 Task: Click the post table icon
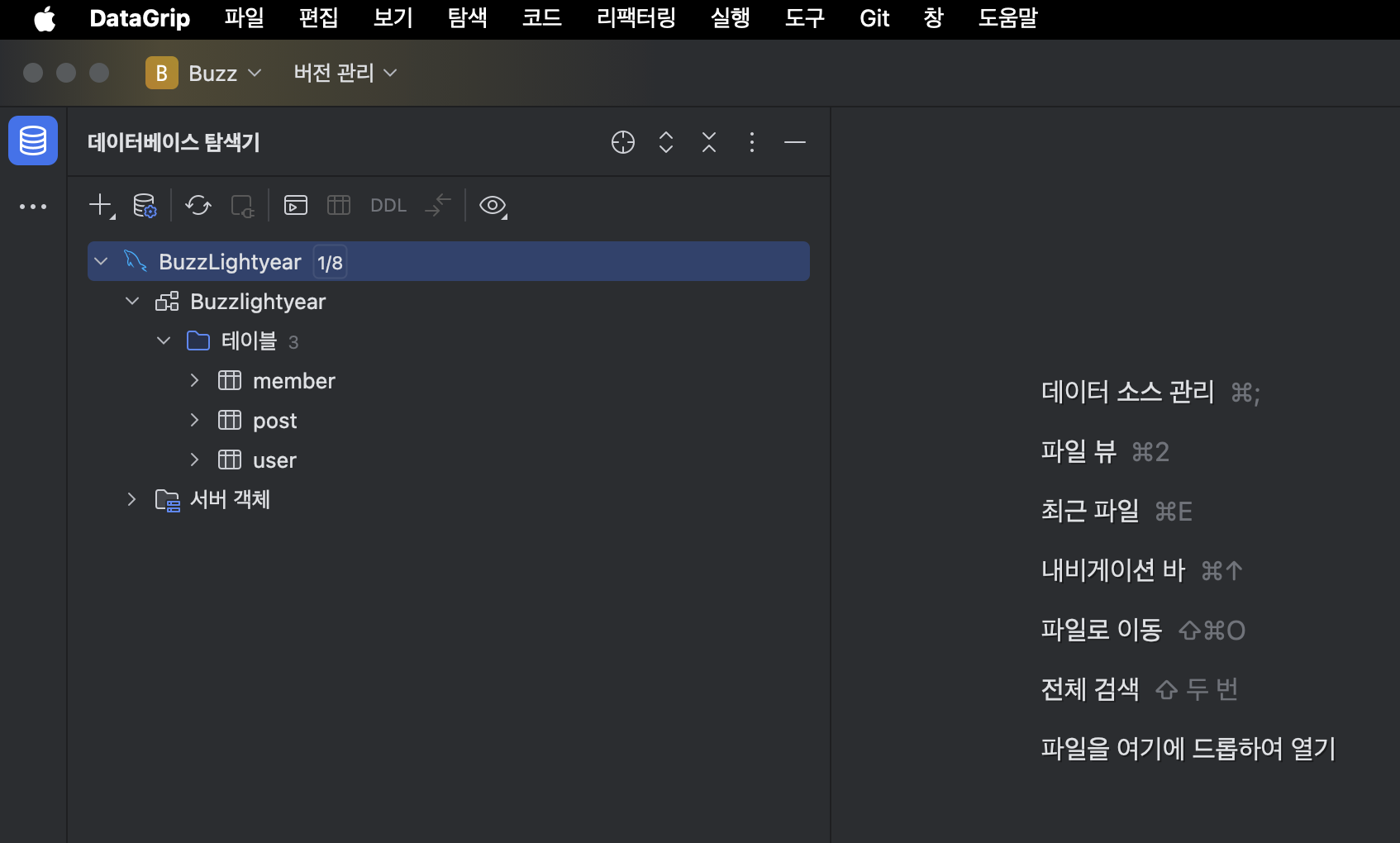230,420
